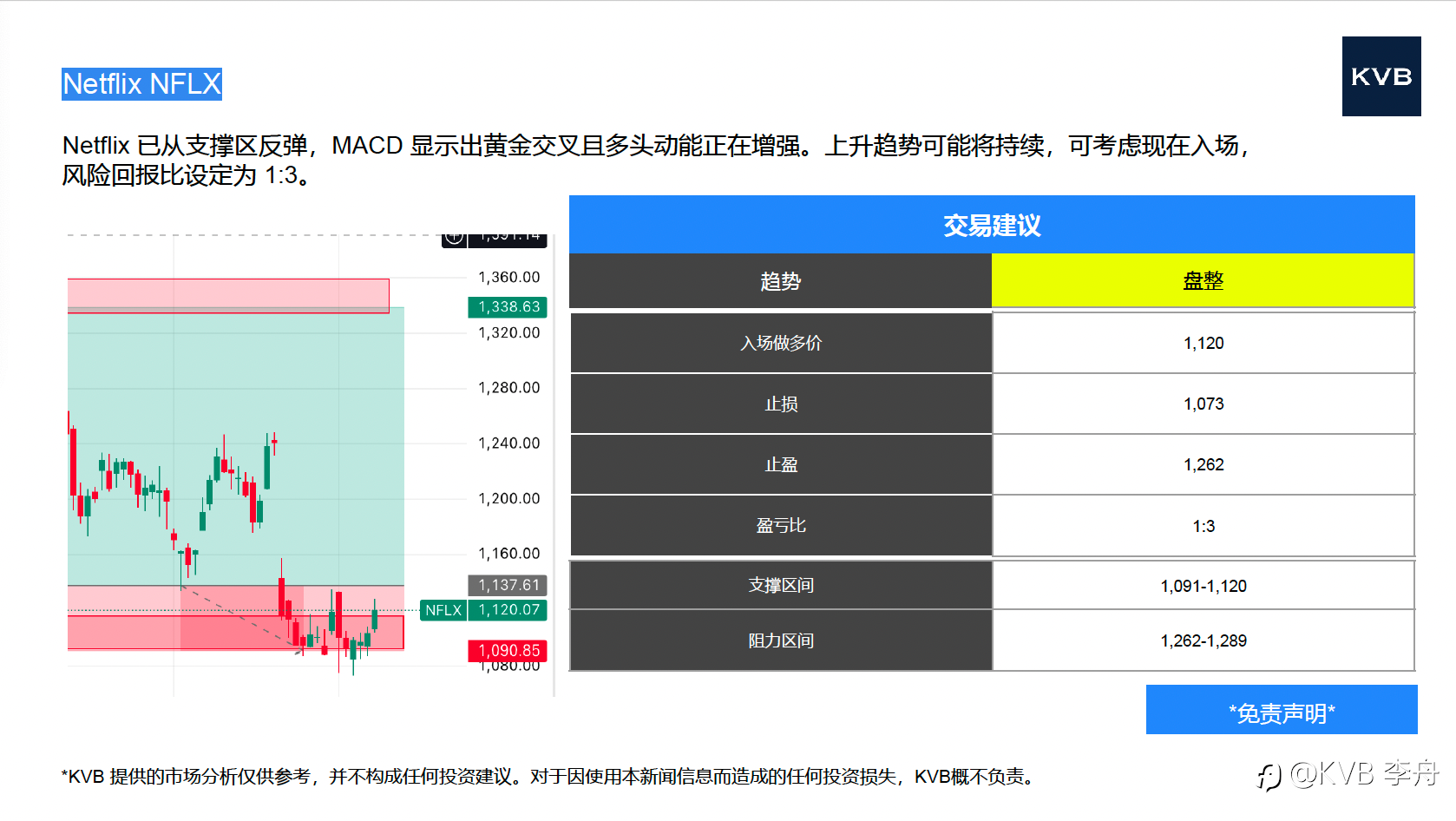Click the green 1,338.63 price label
Viewport: 1456px width, 821px height.
(508, 307)
